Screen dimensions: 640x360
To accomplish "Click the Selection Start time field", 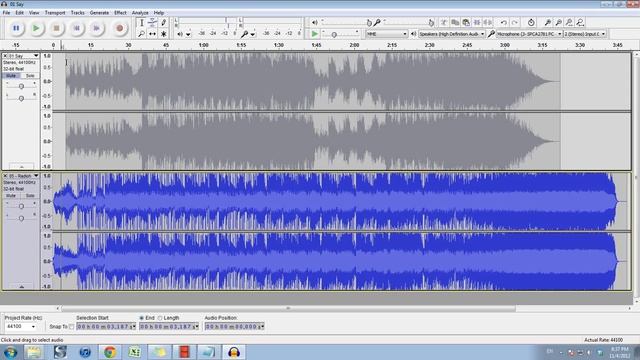I will point(106,327).
